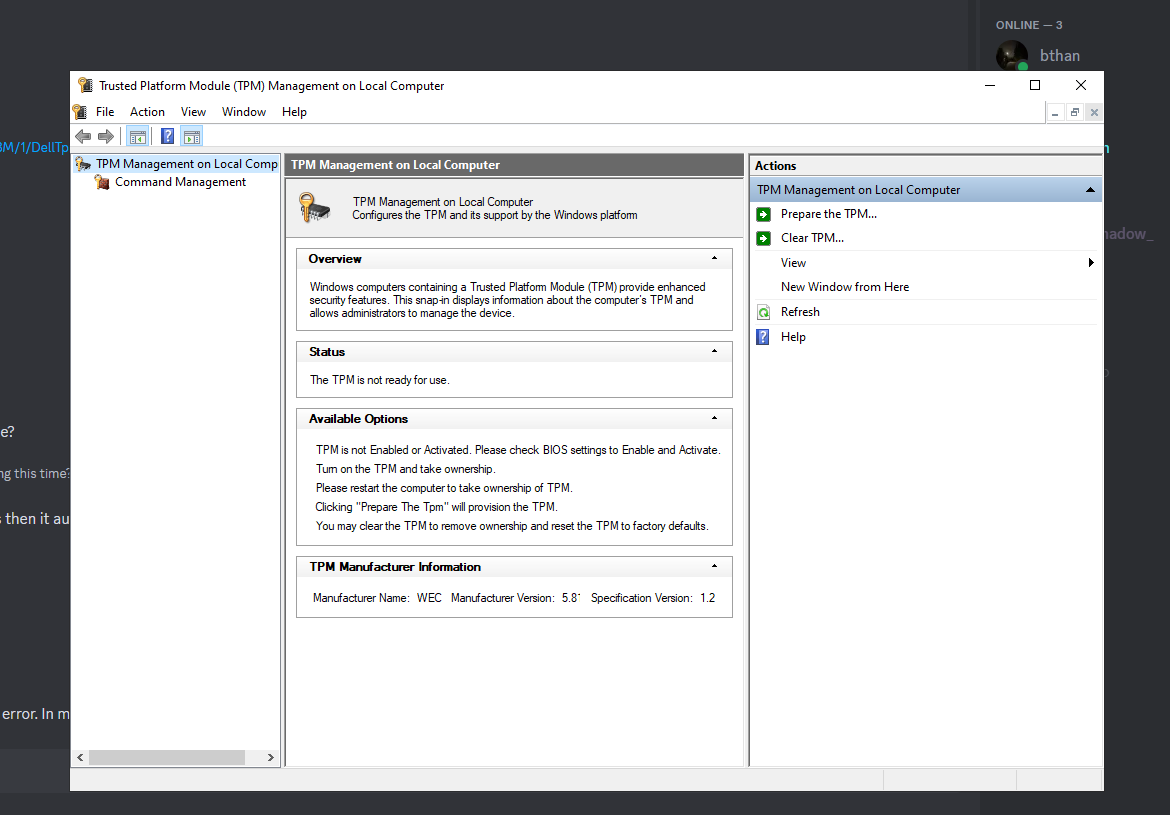Click the Command Management node icon
This screenshot has height=815, width=1170.
click(x=102, y=182)
